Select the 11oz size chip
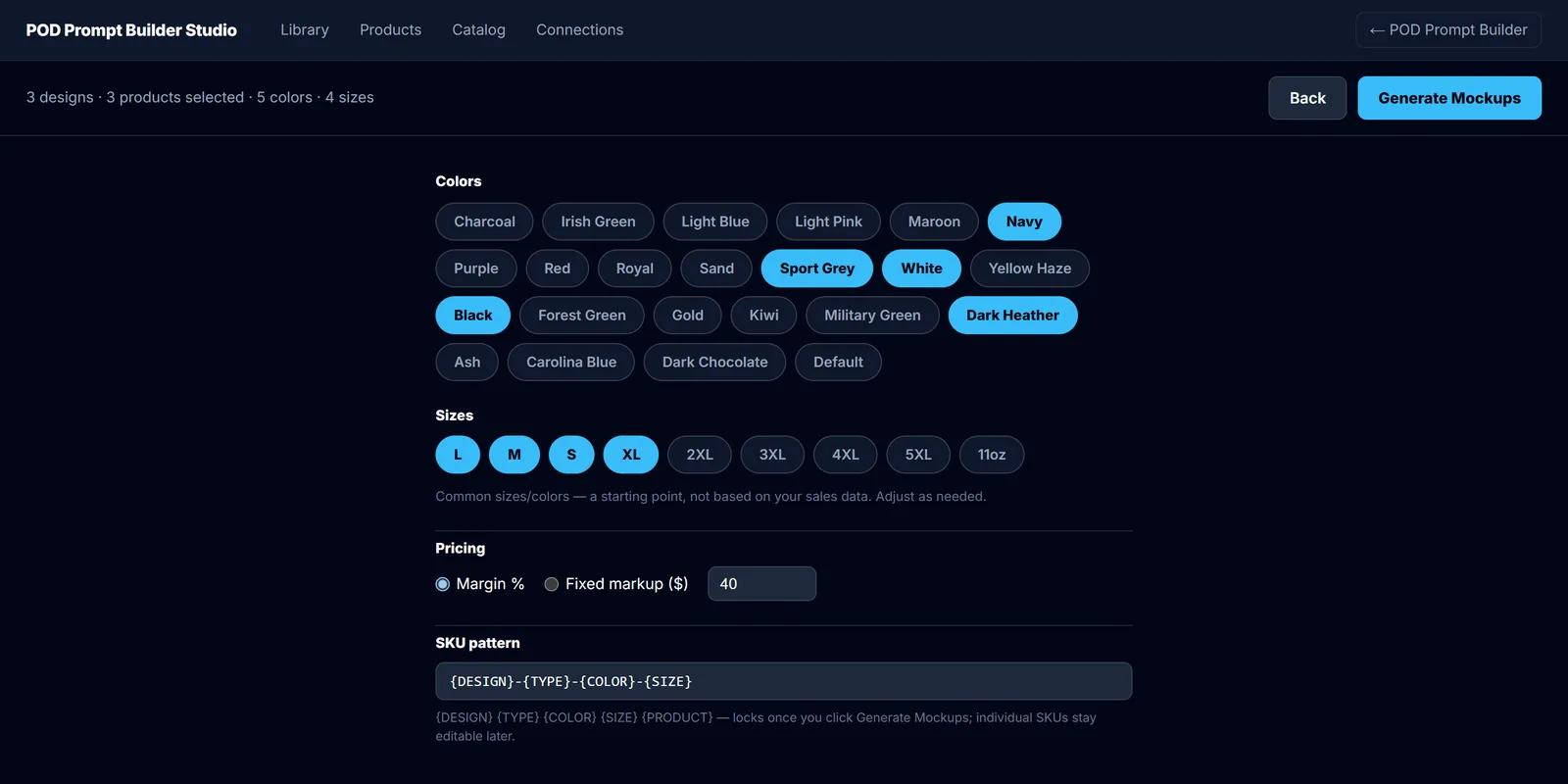The image size is (1568, 784). pyautogui.click(x=992, y=455)
